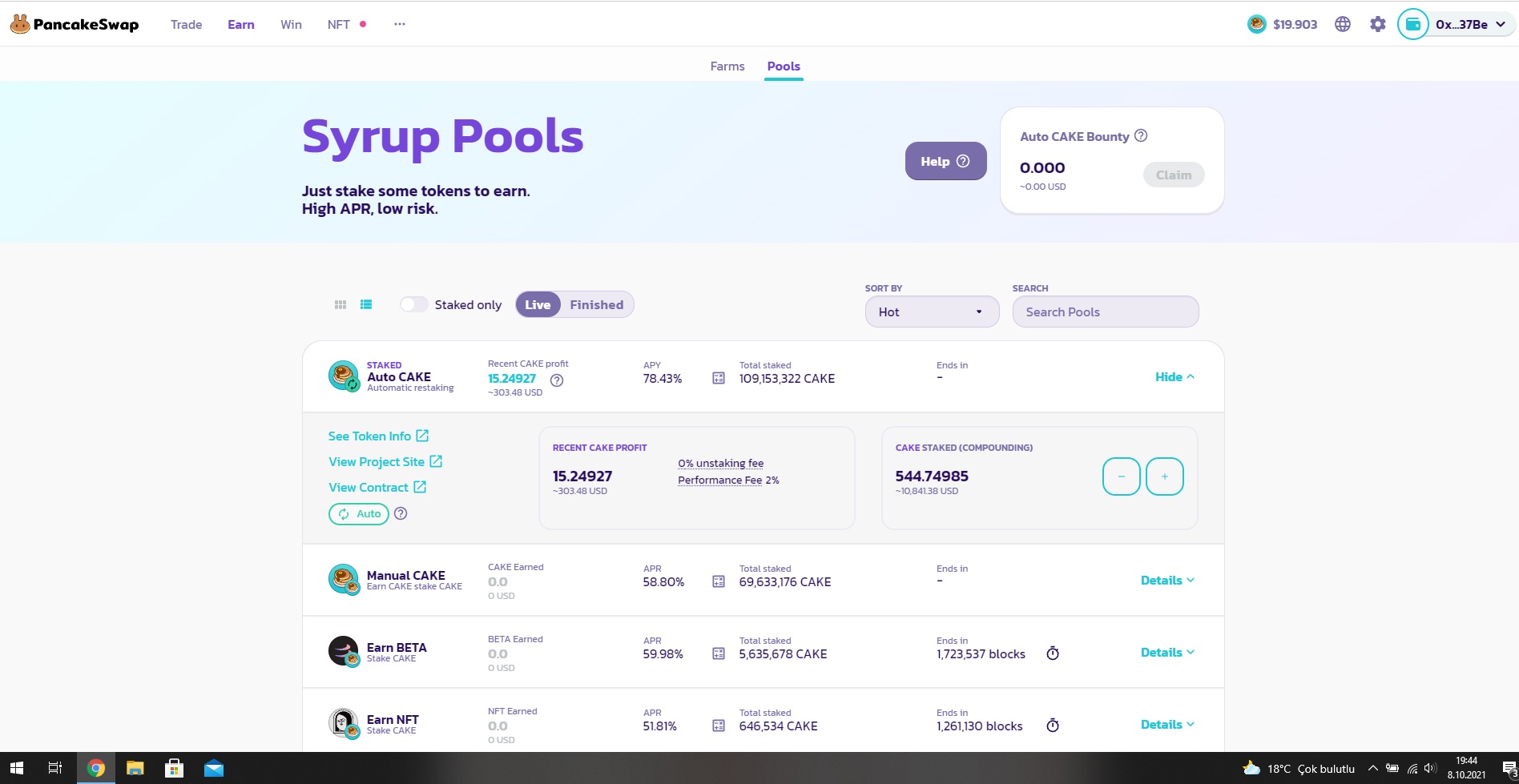The width and height of the screenshot is (1519, 784).
Task: Select the Finished pools toggle
Action: (x=597, y=304)
